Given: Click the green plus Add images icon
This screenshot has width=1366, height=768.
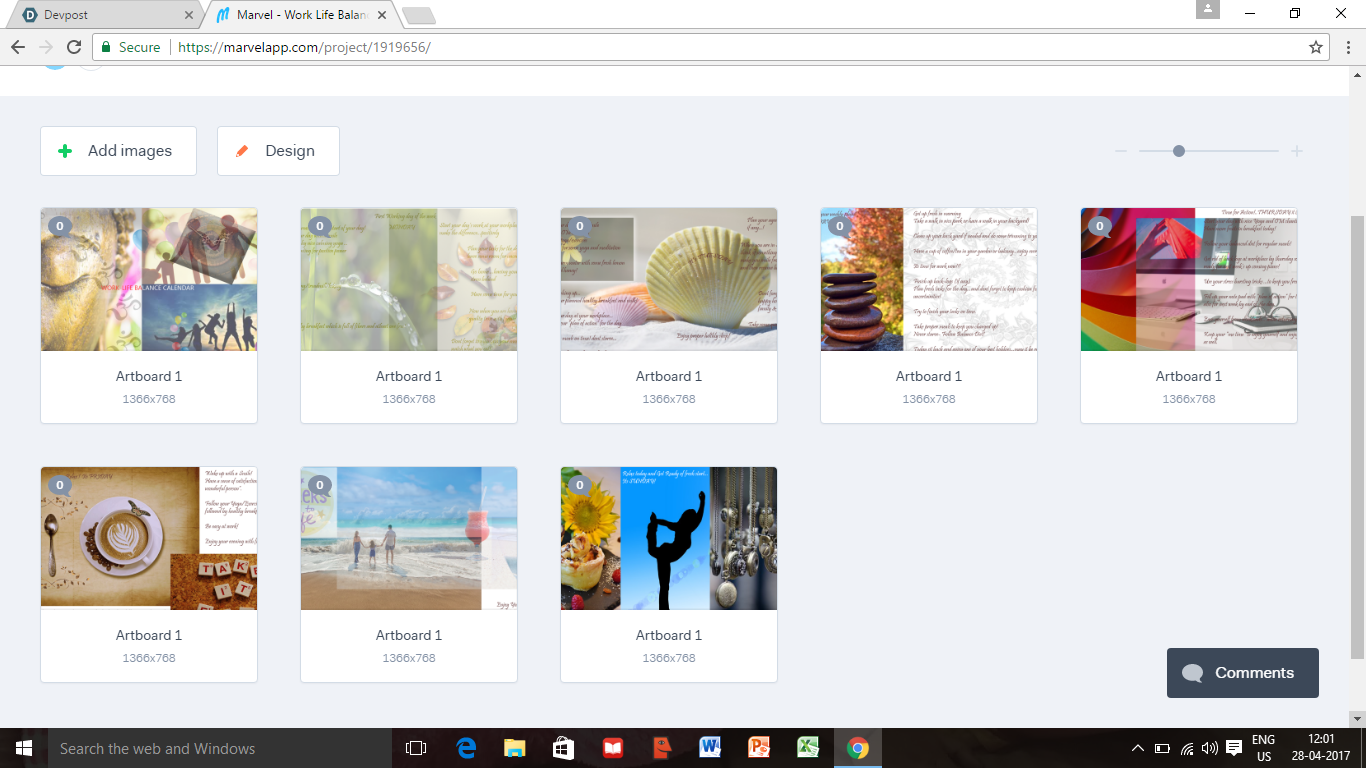Looking at the screenshot, I should tap(64, 150).
